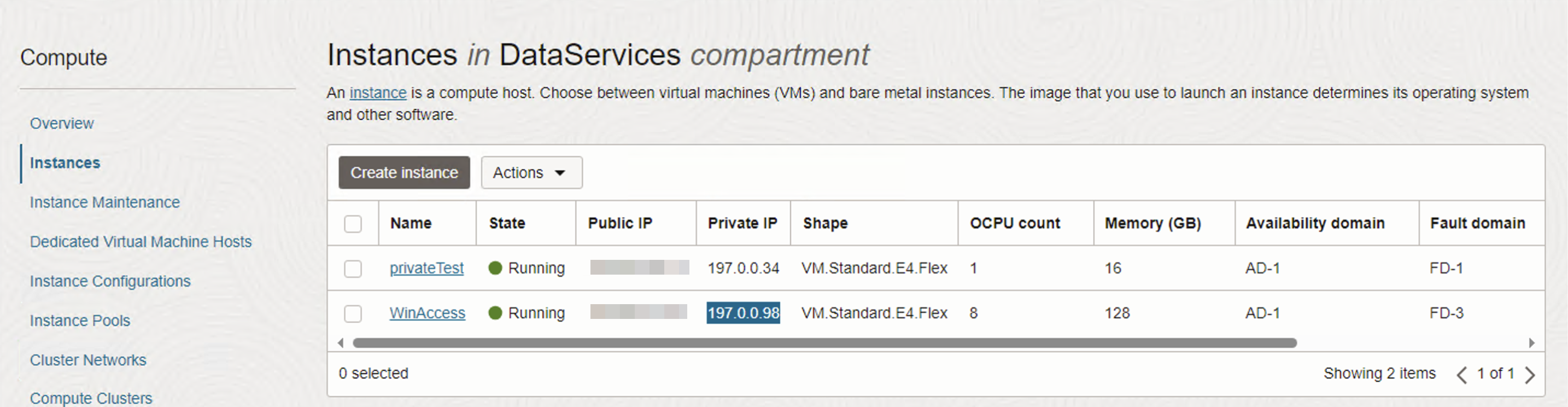
Task: Click the Create instance button
Action: [x=404, y=173]
